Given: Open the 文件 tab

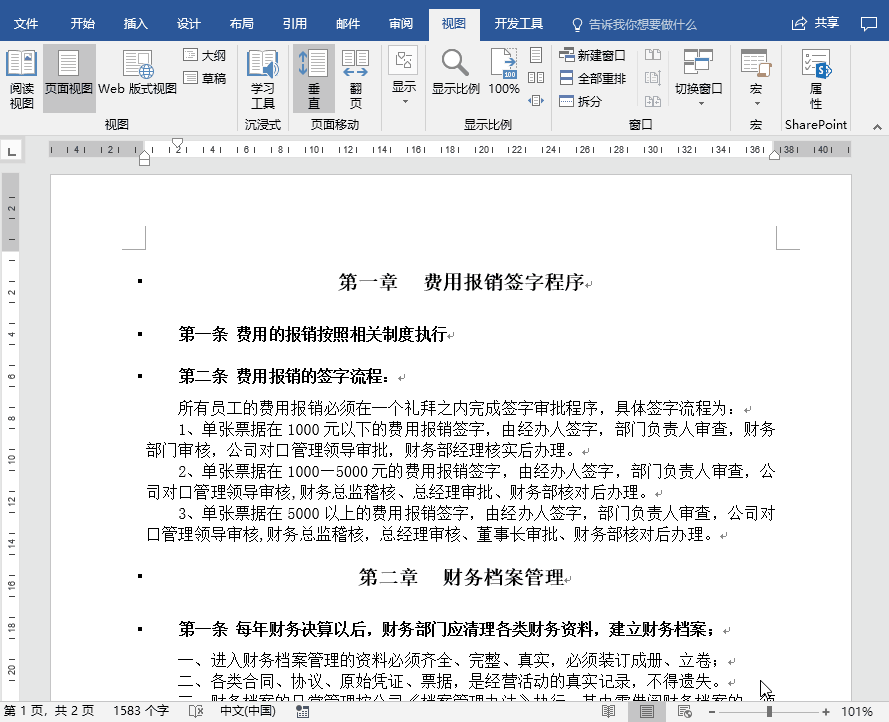Looking at the screenshot, I should point(26,24).
